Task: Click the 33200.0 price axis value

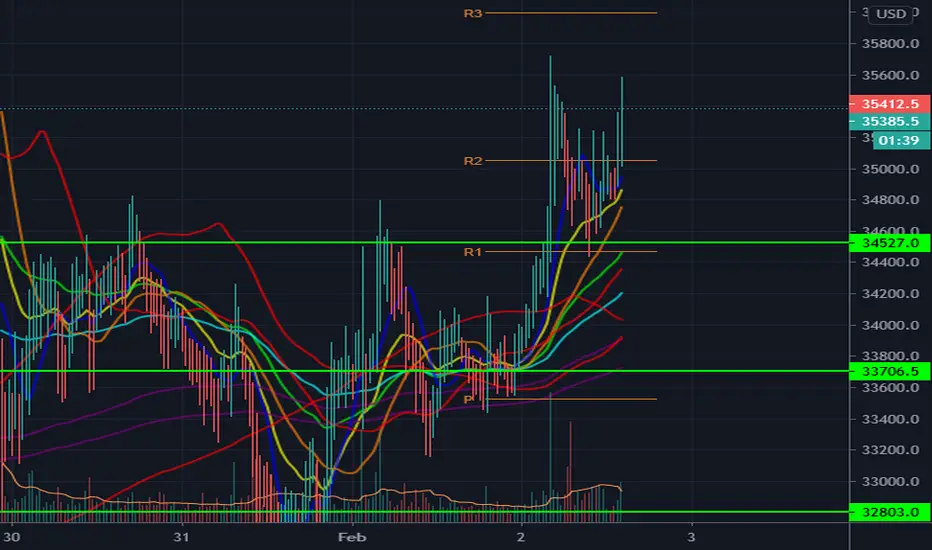Action: pos(890,450)
